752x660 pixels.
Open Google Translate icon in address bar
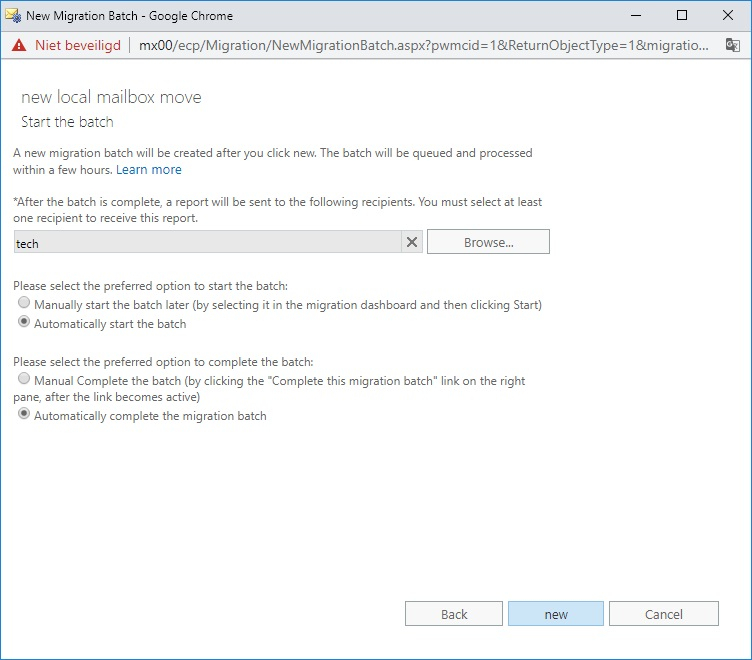732,46
